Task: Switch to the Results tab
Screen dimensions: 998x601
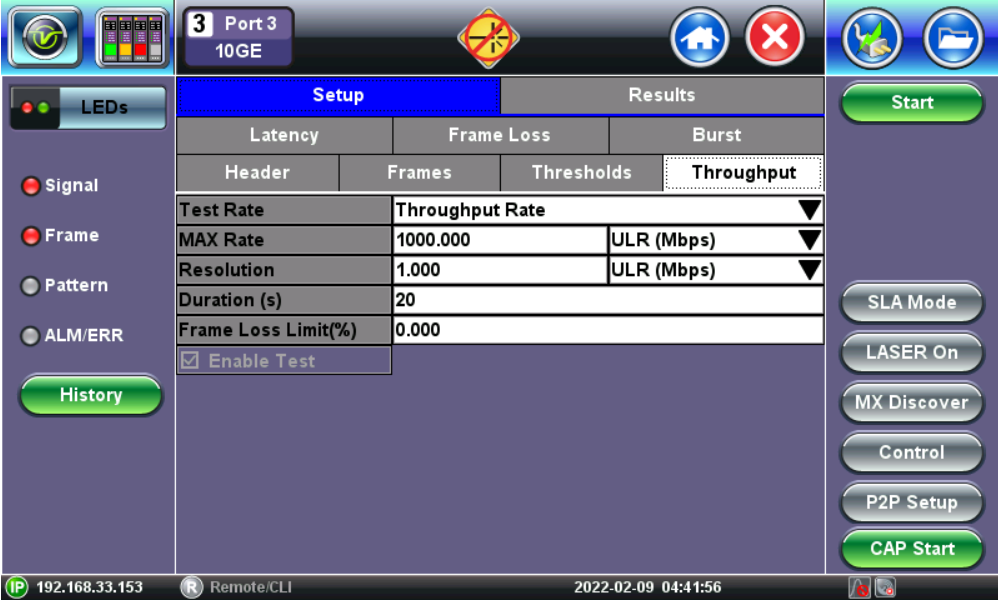Action: coord(661,95)
